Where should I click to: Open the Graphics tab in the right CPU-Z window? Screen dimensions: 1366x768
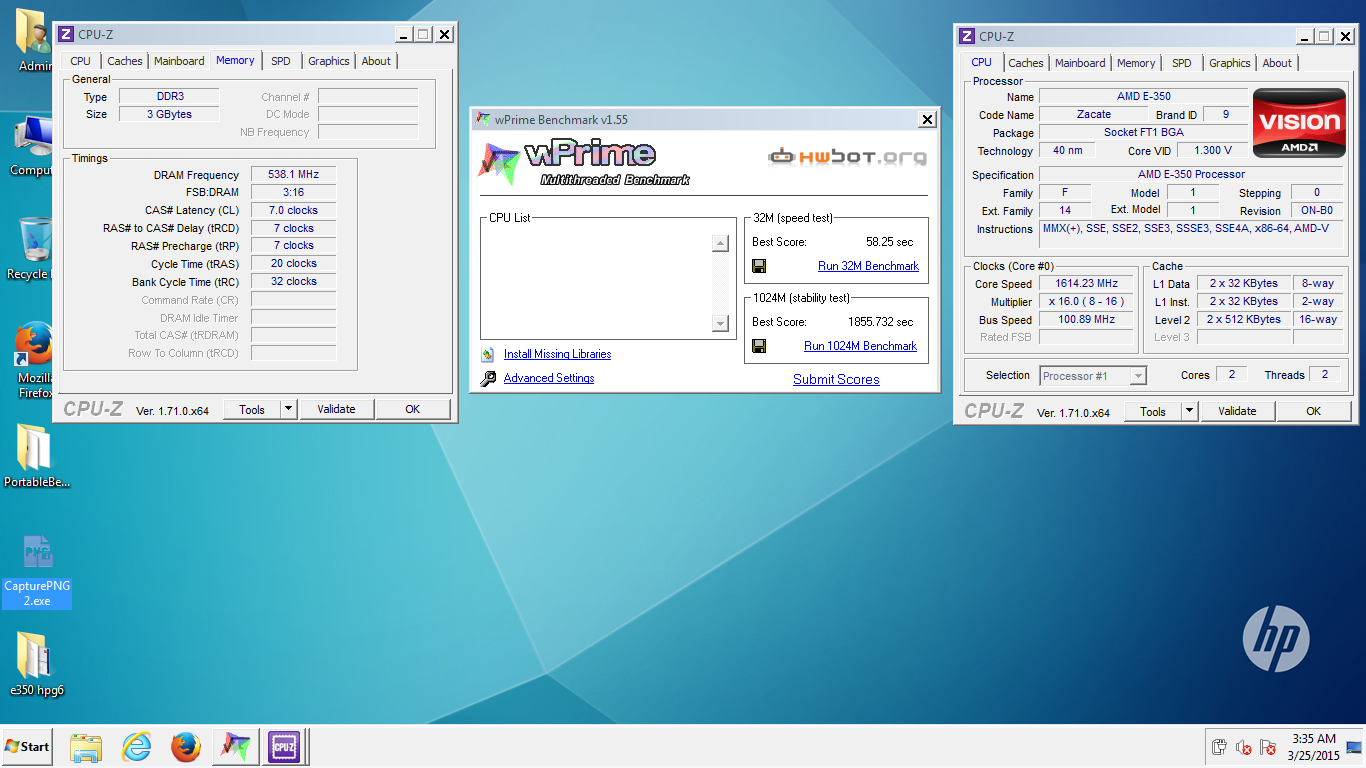(x=1230, y=63)
